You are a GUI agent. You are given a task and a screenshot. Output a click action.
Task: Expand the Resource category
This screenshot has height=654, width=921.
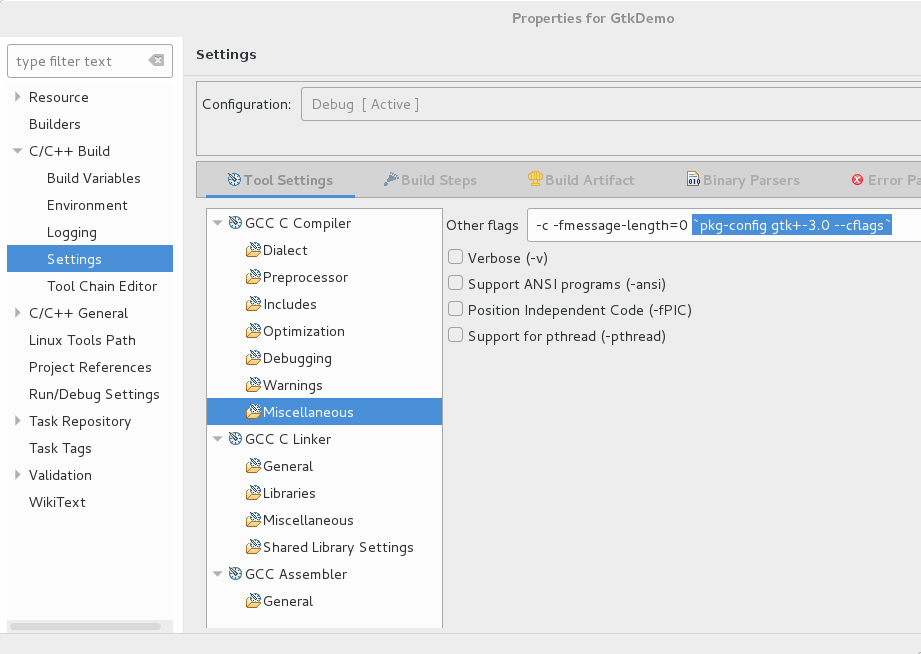click(x=18, y=96)
